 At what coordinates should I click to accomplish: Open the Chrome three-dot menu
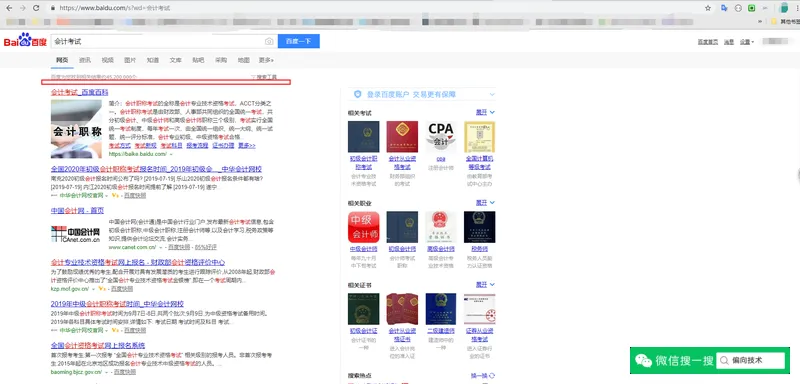tap(797, 8)
